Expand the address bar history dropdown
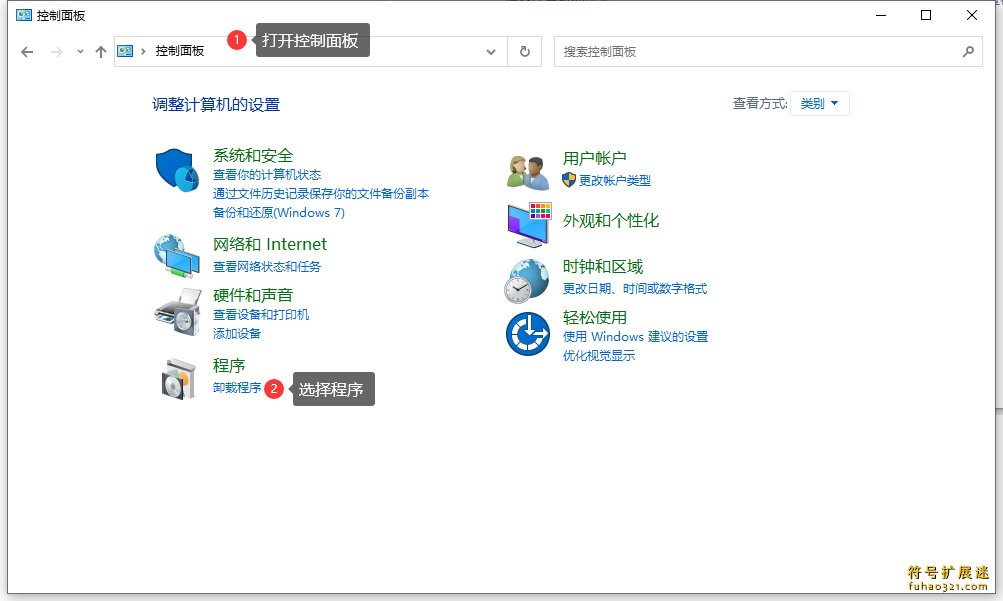The image size is (1003, 601). (x=490, y=51)
